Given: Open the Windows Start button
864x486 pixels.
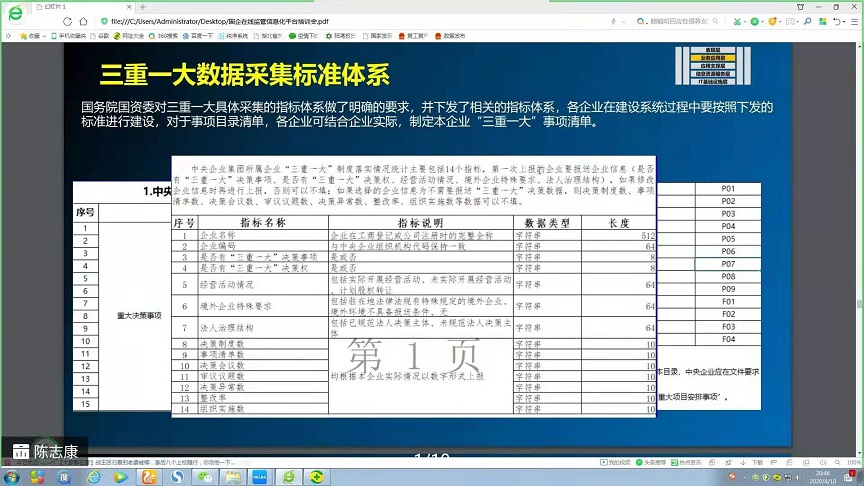Looking at the screenshot, I should tap(11, 477).
